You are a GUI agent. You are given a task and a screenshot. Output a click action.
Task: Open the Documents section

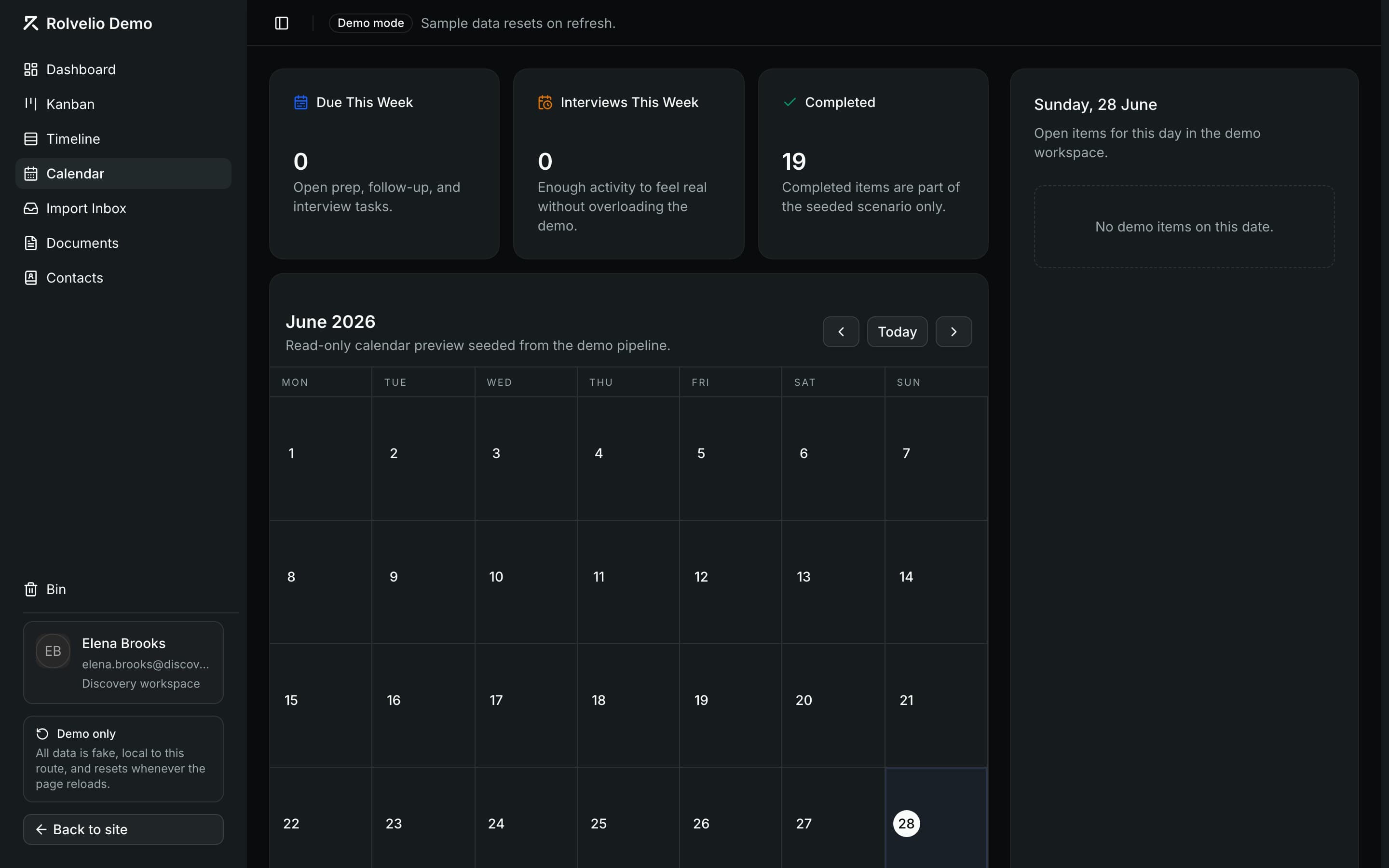click(123, 243)
